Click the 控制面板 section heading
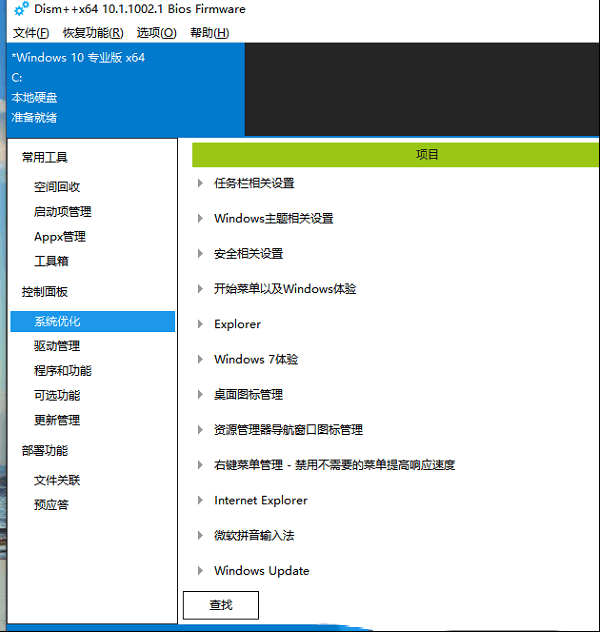Viewport: 600px width, 632px height. coord(44,291)
